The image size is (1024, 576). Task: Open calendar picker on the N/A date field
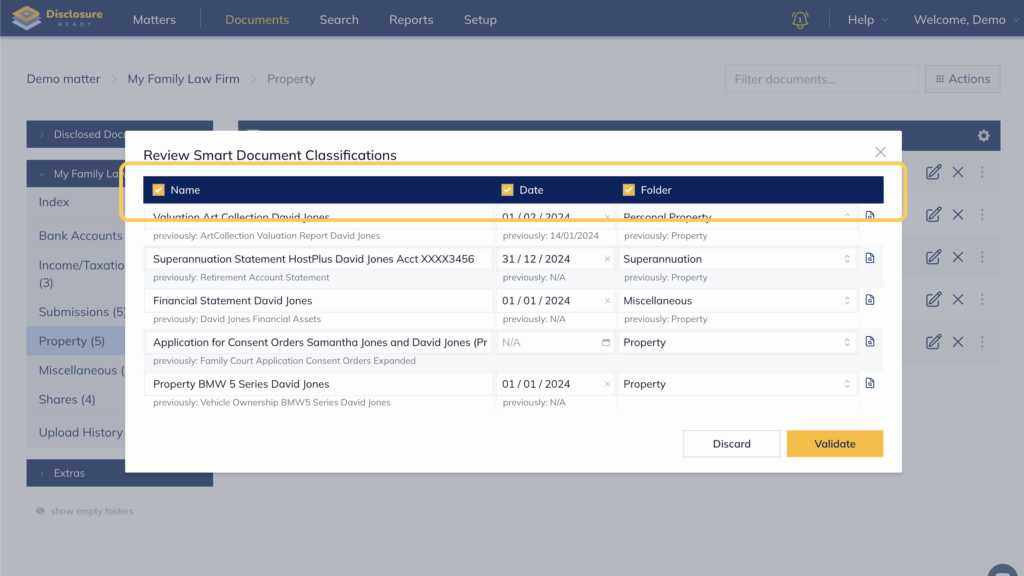click(606, 342)
